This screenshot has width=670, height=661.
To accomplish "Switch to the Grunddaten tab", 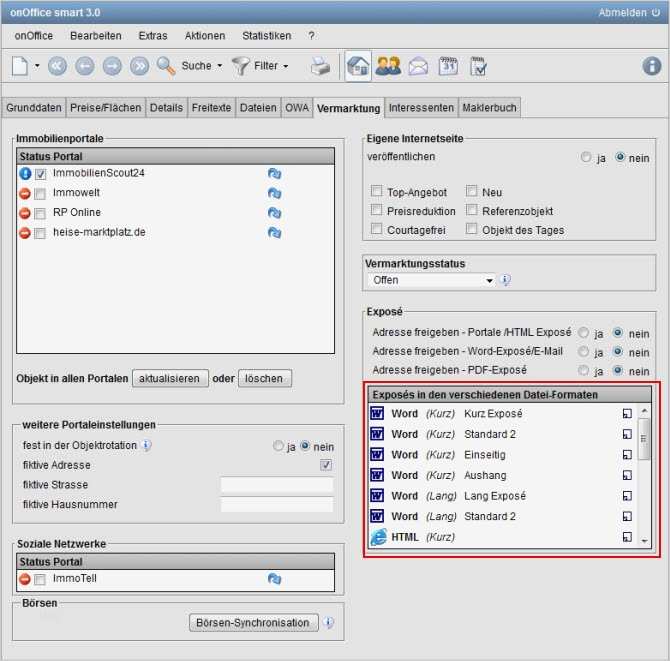I will (x=34, y=108).
